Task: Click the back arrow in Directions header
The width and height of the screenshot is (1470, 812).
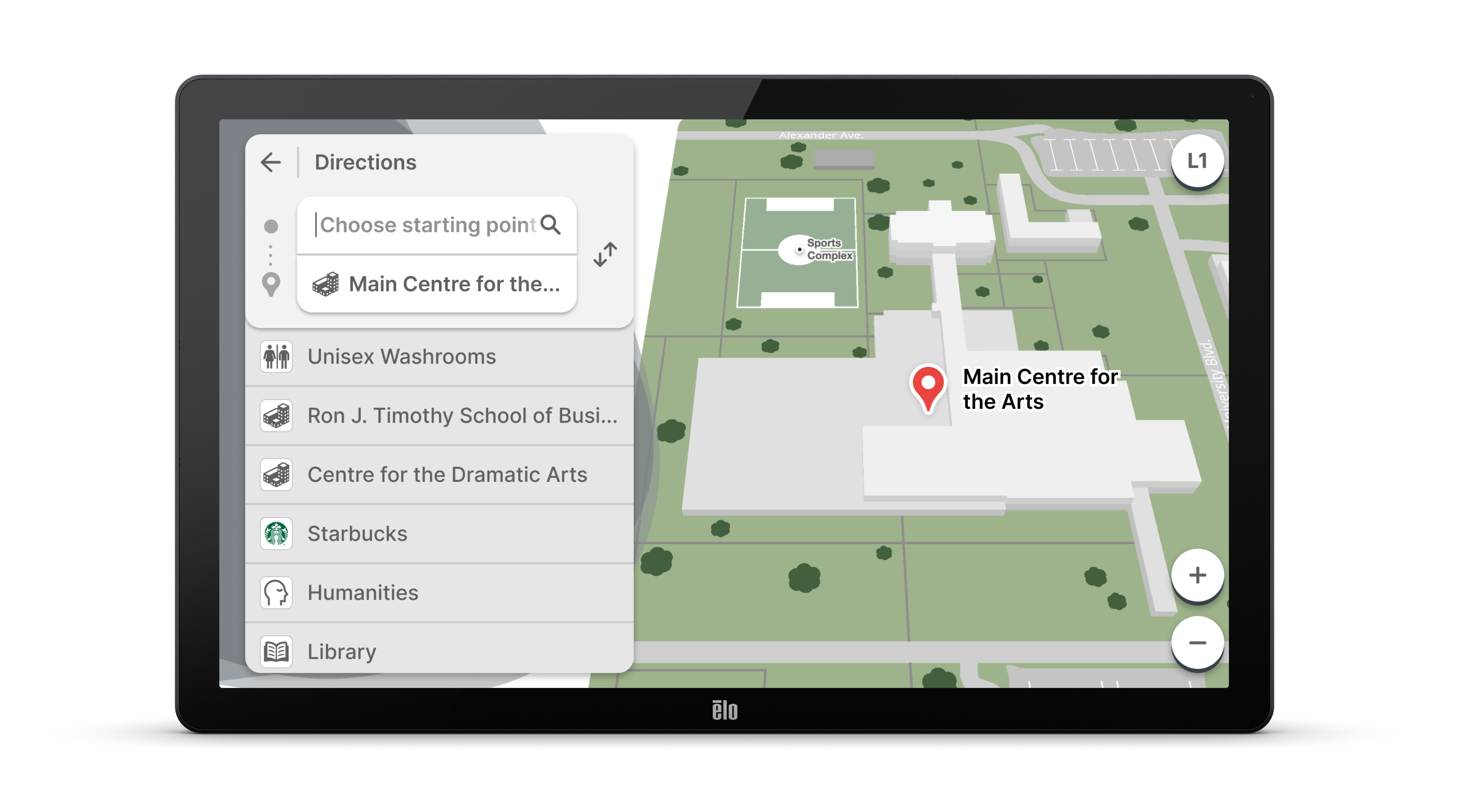Action: coord(270,163)
